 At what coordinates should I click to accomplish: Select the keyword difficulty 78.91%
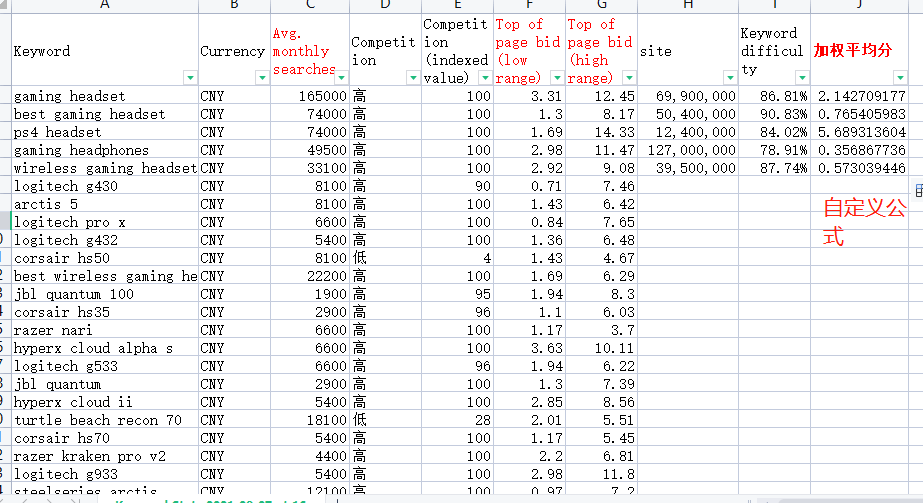tap(775, 150)
